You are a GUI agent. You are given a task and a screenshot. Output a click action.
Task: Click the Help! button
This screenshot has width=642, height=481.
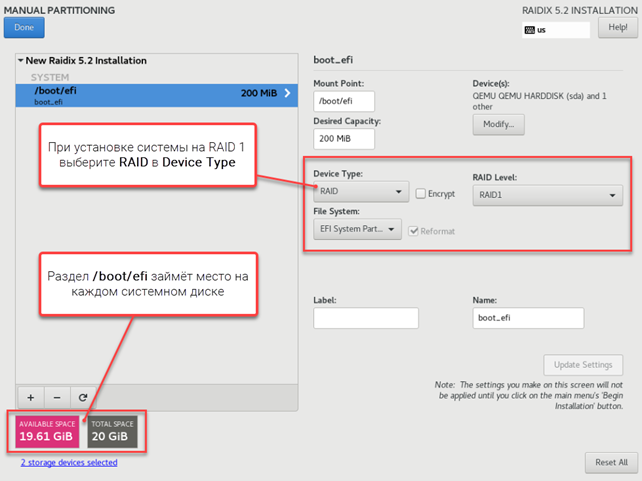613,28
